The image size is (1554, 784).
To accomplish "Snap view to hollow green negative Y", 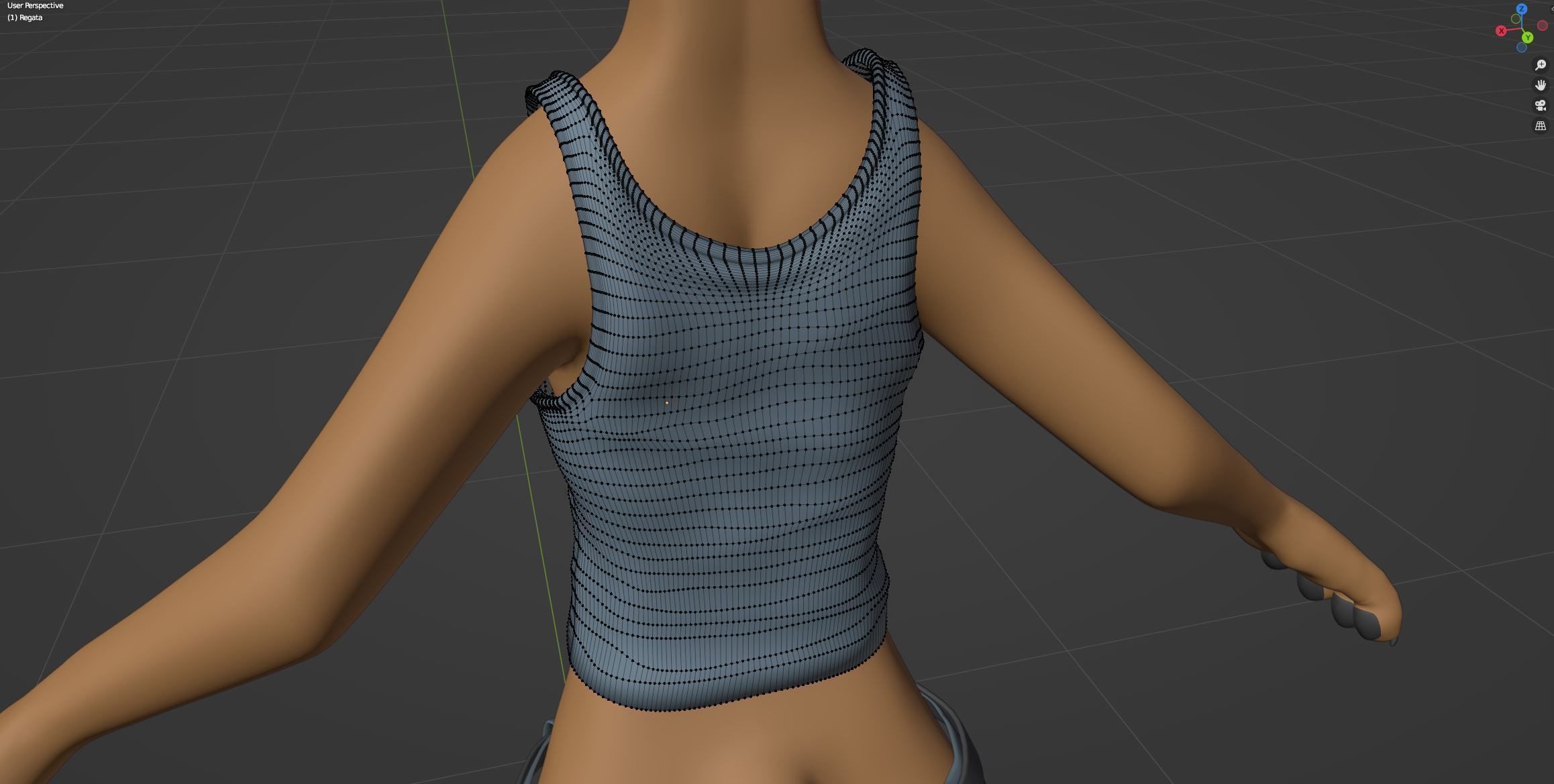I will click(x=1516, y=19).
